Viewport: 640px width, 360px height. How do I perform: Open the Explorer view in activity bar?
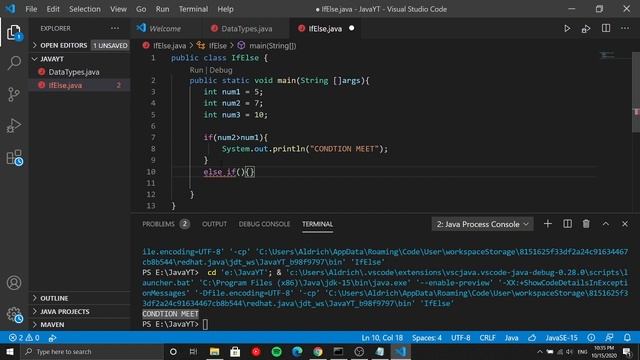tap(14, 32)
